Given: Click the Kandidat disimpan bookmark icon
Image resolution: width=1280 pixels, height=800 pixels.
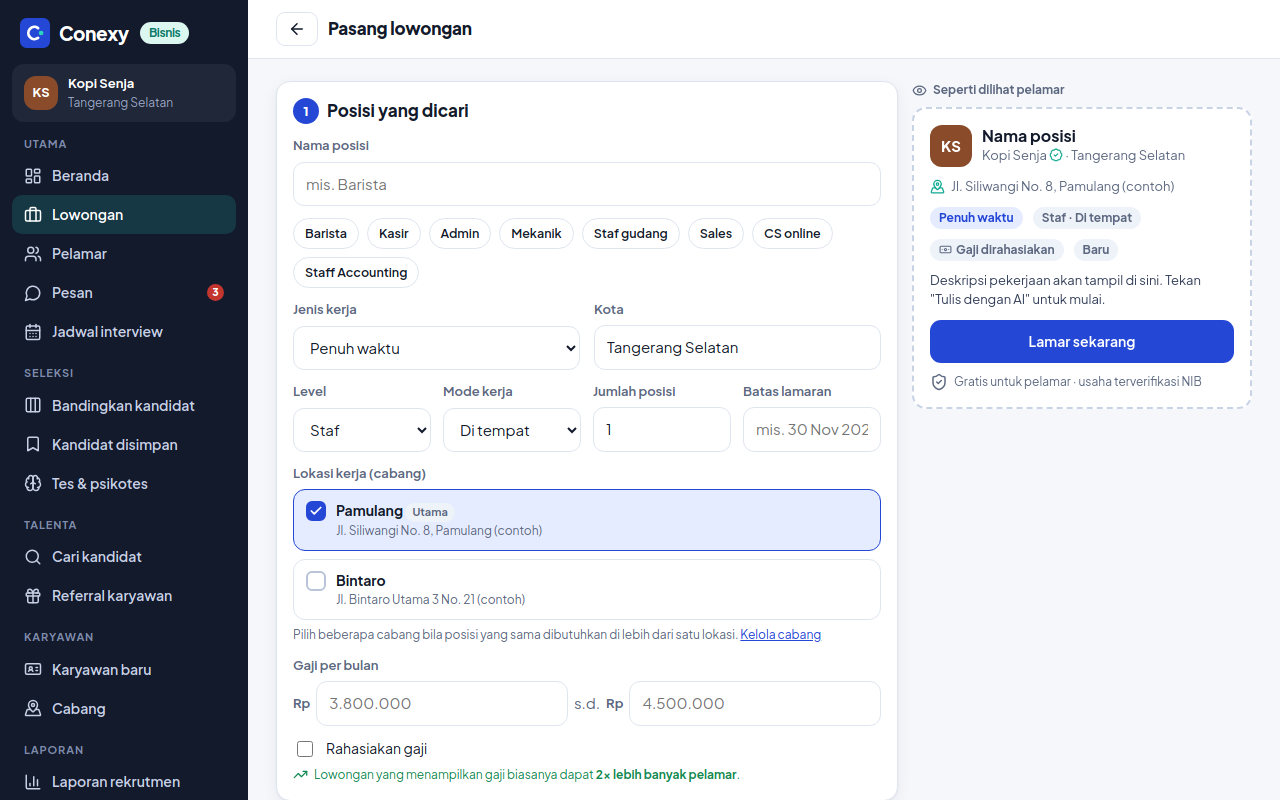Looking at the screenshot, I should coord(33,445).
